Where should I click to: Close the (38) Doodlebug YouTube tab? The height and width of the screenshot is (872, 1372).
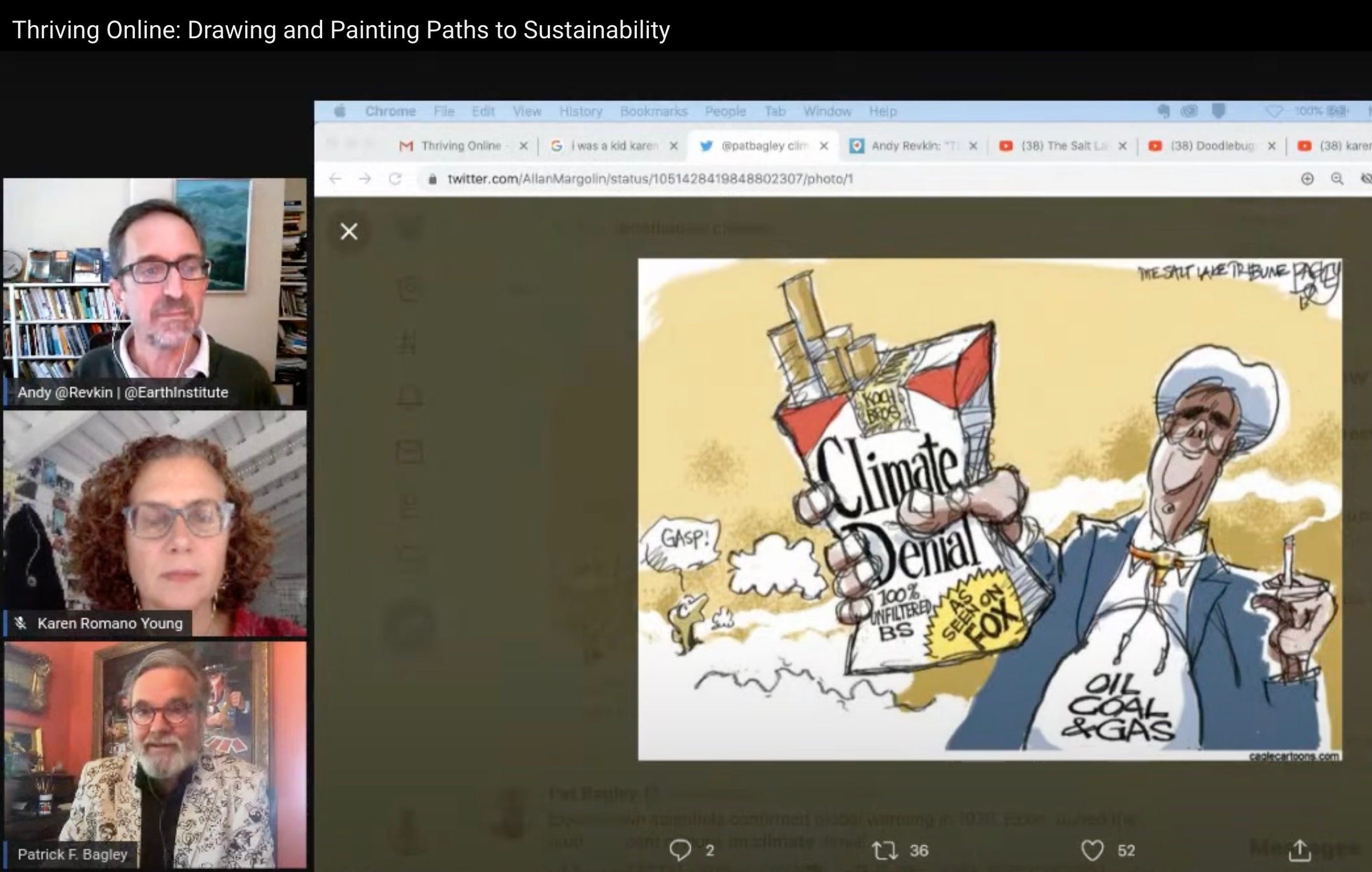1271,146
